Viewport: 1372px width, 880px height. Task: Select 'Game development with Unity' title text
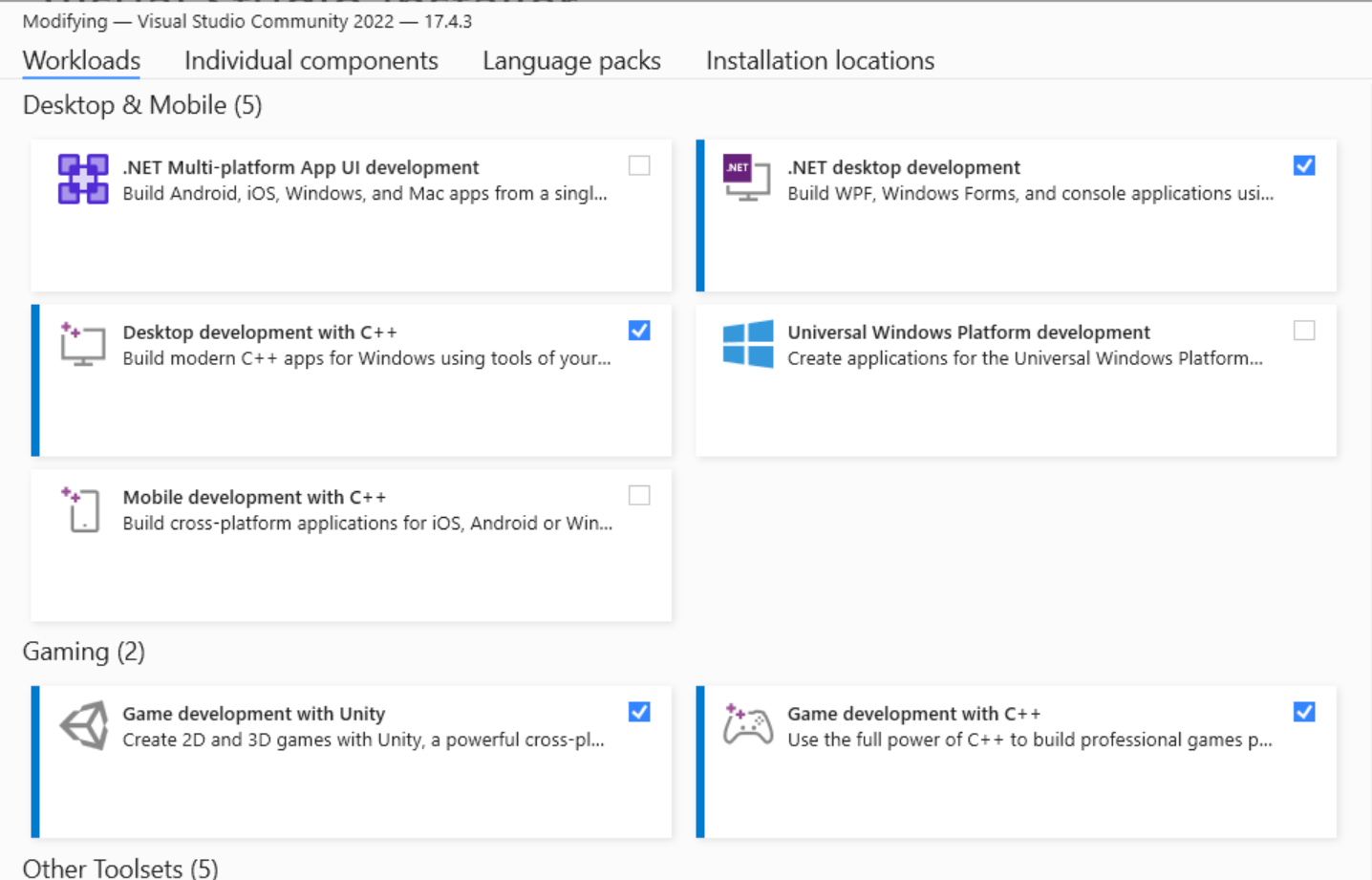pyautogui.click(x=254, y=714)
